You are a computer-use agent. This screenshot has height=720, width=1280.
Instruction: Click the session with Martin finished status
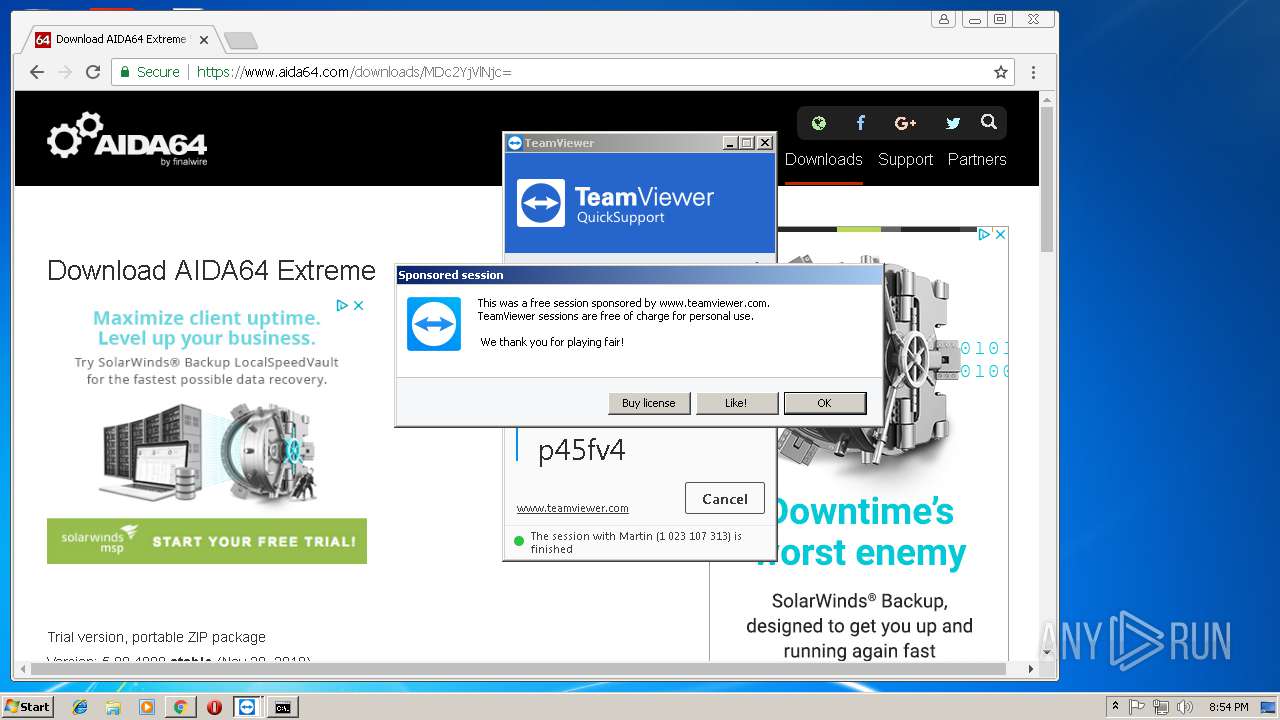[636, 542]
